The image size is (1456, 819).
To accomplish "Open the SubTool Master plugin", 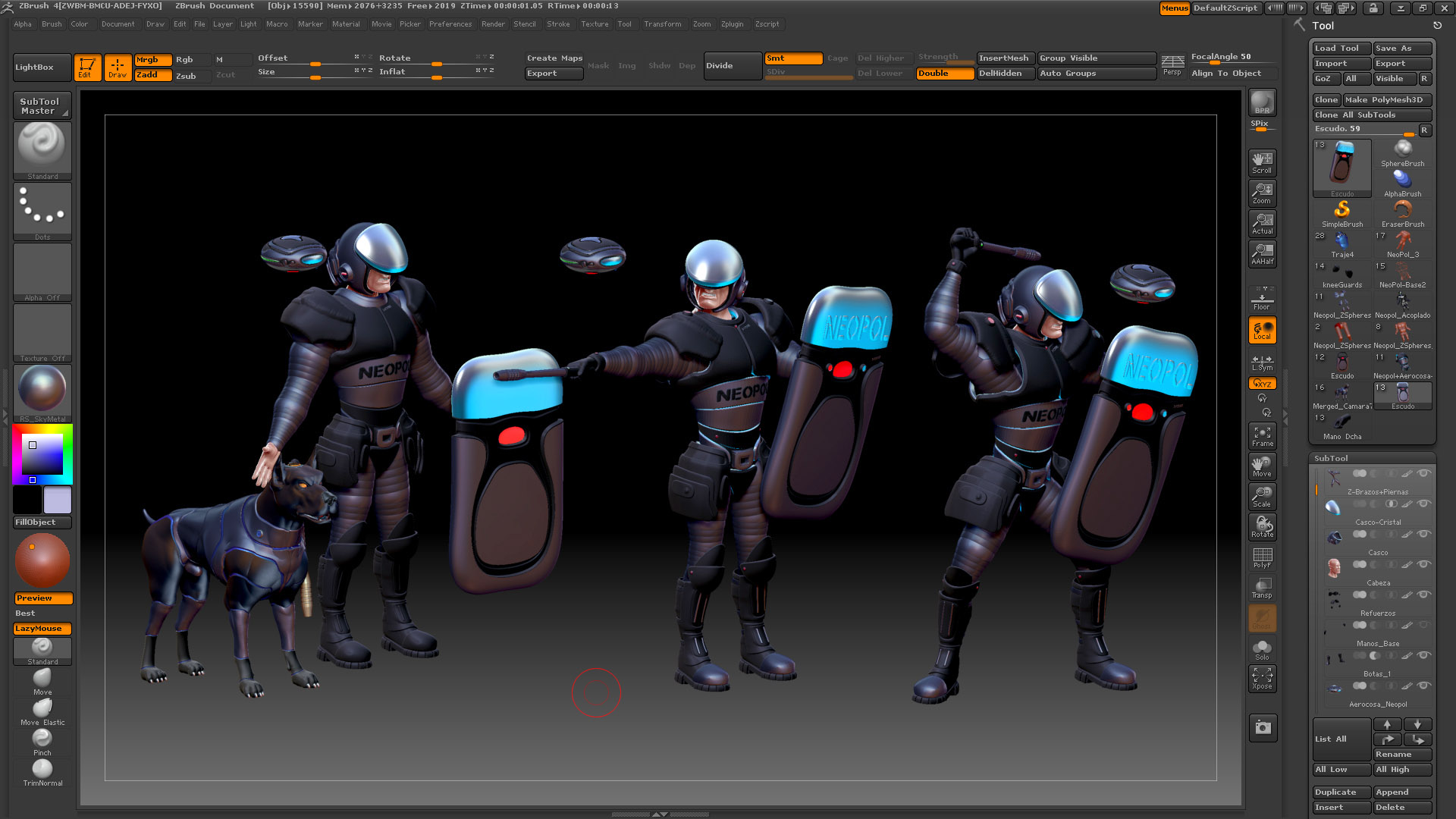I will coord(42,105).
